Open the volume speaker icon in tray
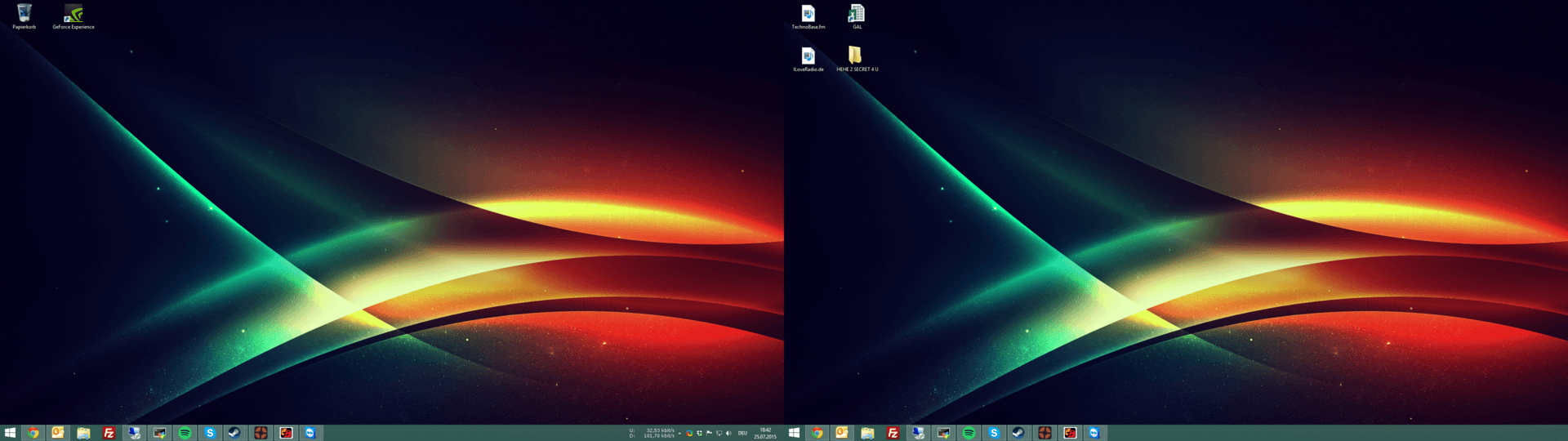 pyautogui.click(x=728, y=434)
